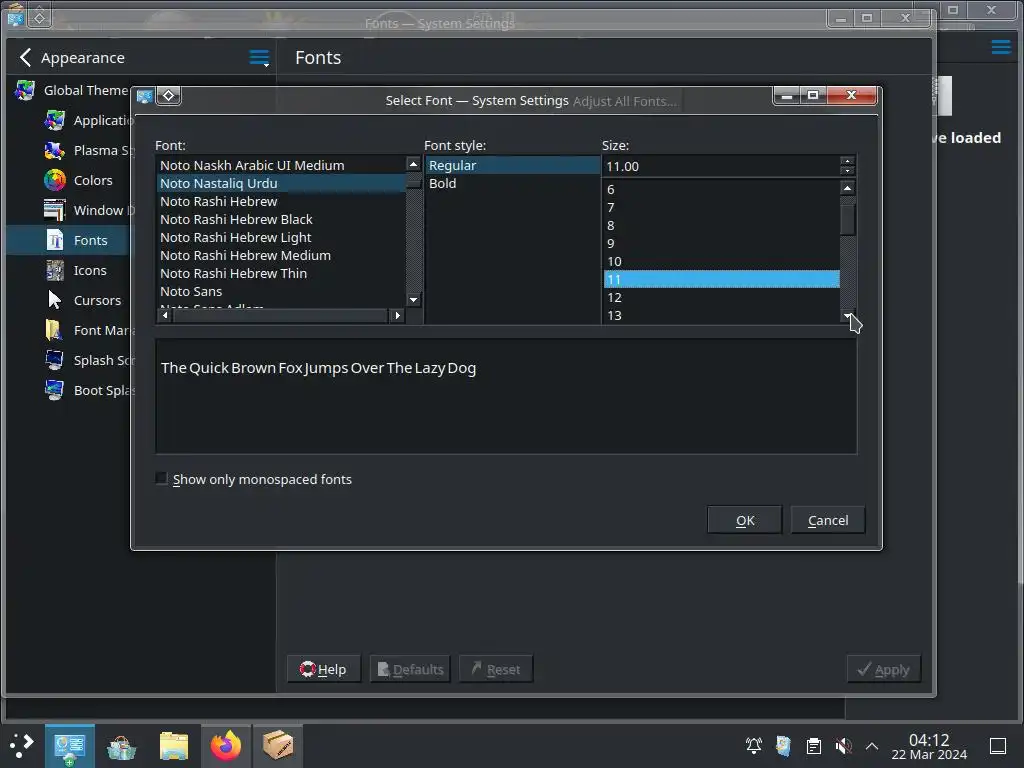The width and height of the screenshot is (1024, 768).
Task: Open Plasma Style icon in sidebar
Action: click(x=55, y=150)
